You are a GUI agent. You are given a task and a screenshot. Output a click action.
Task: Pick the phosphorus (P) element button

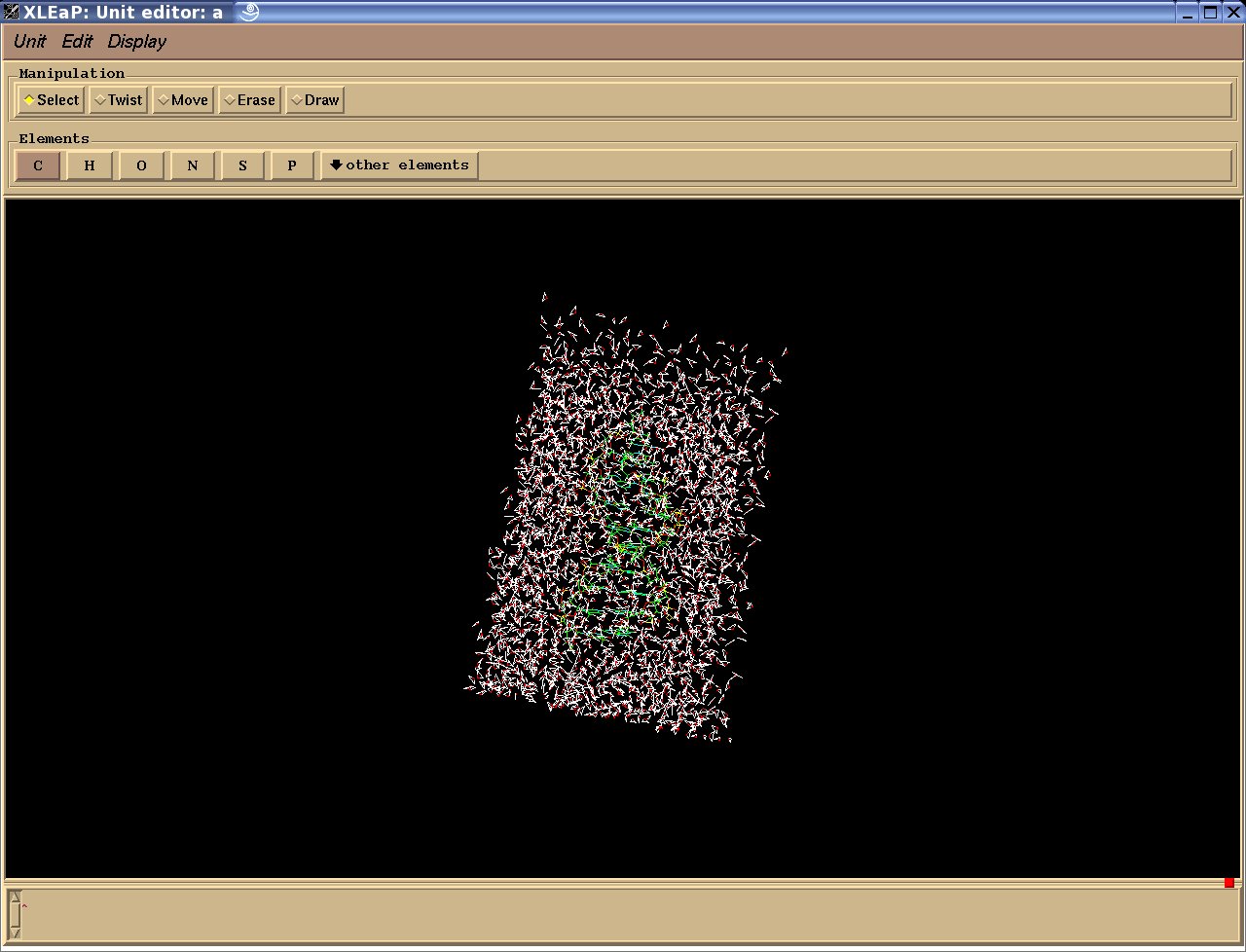tap(292, 165)
